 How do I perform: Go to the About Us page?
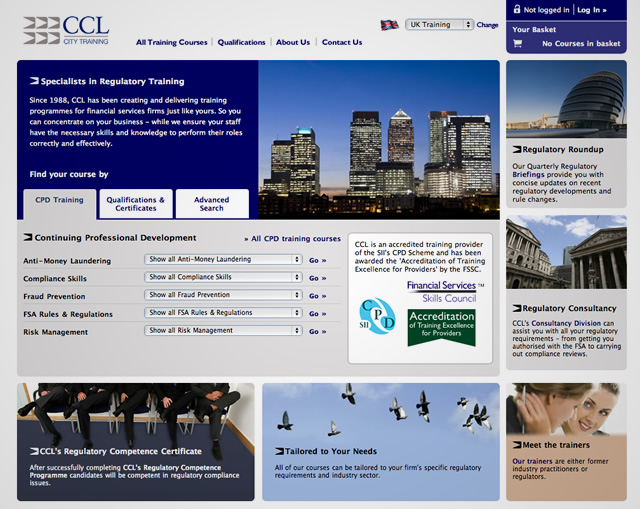293,42
